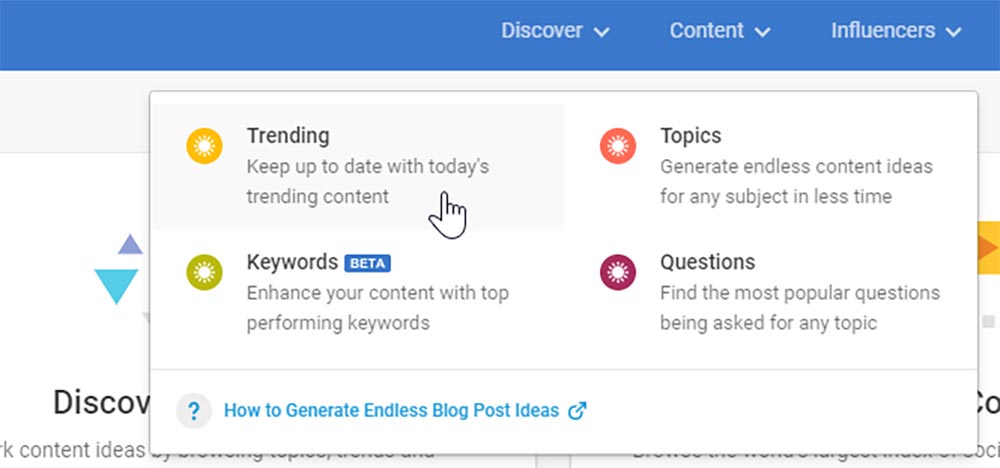
Task: Click the Discover navigation label
Action: [x=542, y=31]
